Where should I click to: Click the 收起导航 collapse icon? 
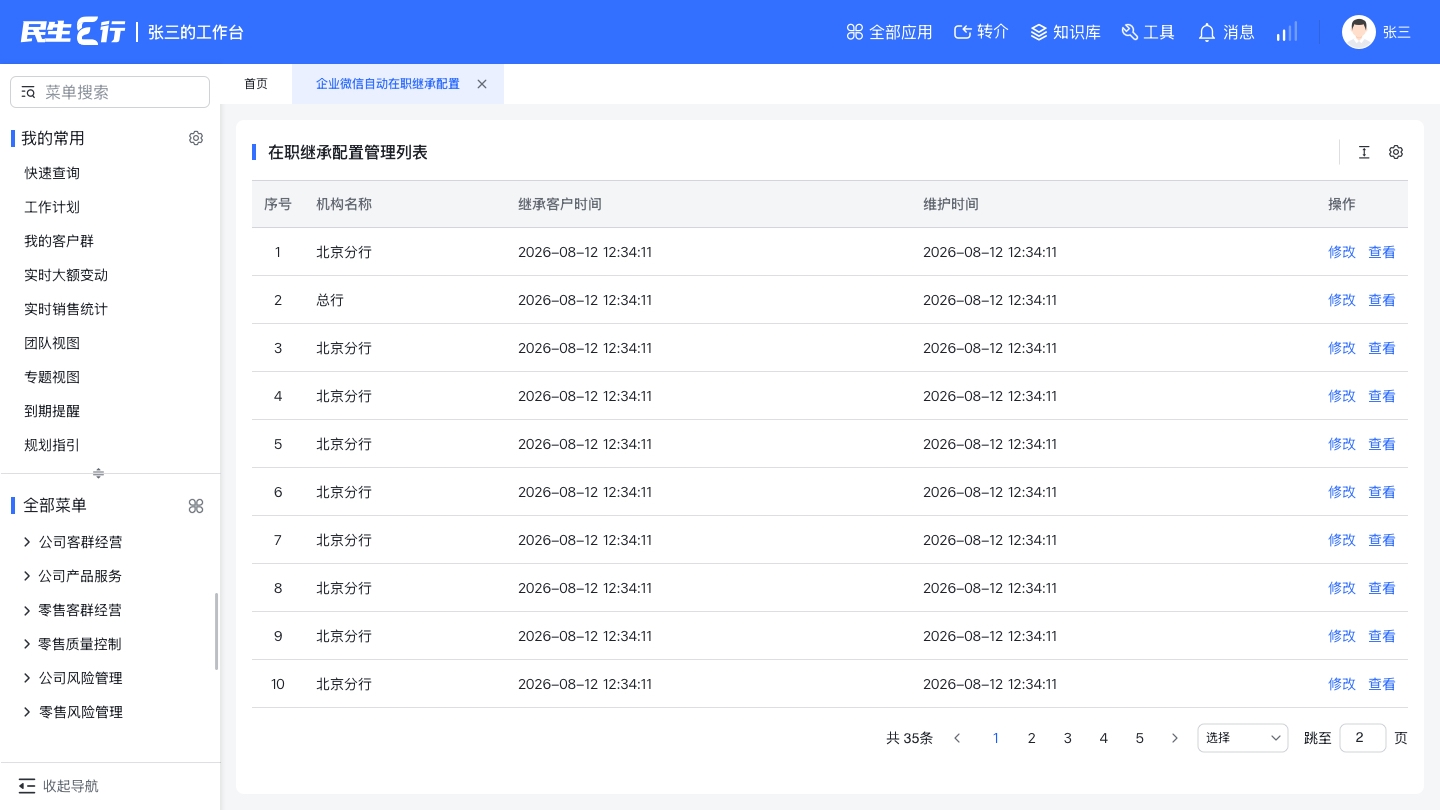click(x=27, y=786)
